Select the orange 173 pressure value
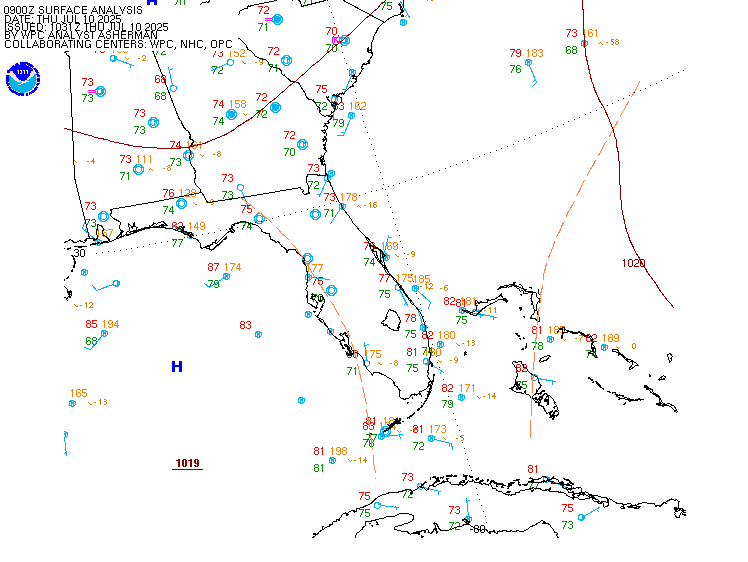The image size is (748, 562). [437, 429]
